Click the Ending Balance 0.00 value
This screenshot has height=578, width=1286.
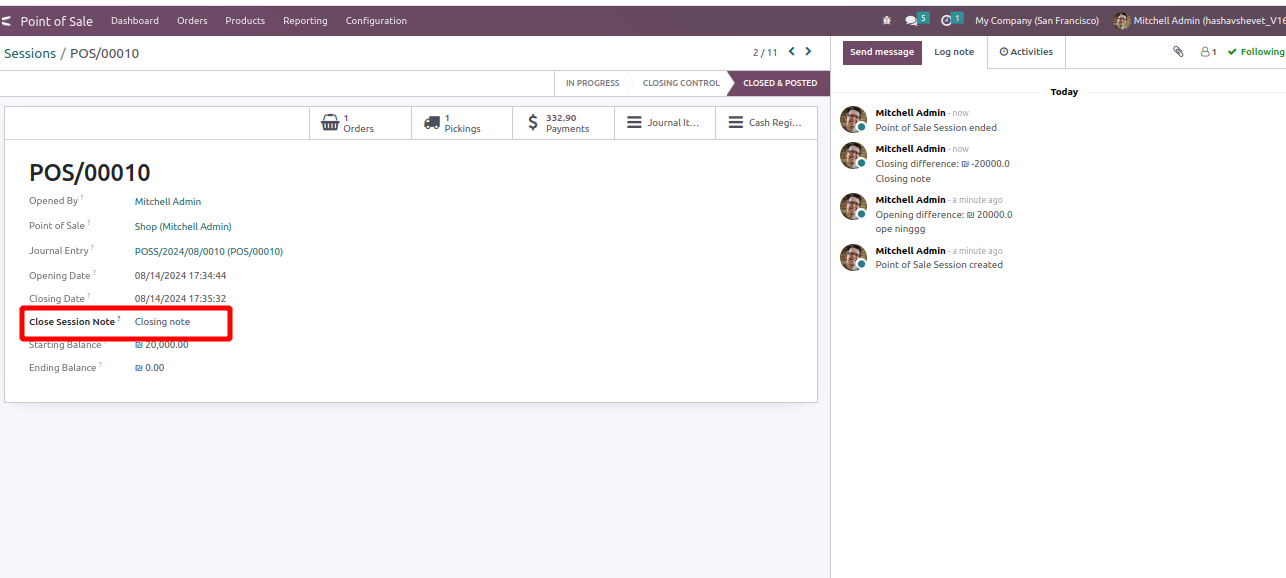(149, 368)
